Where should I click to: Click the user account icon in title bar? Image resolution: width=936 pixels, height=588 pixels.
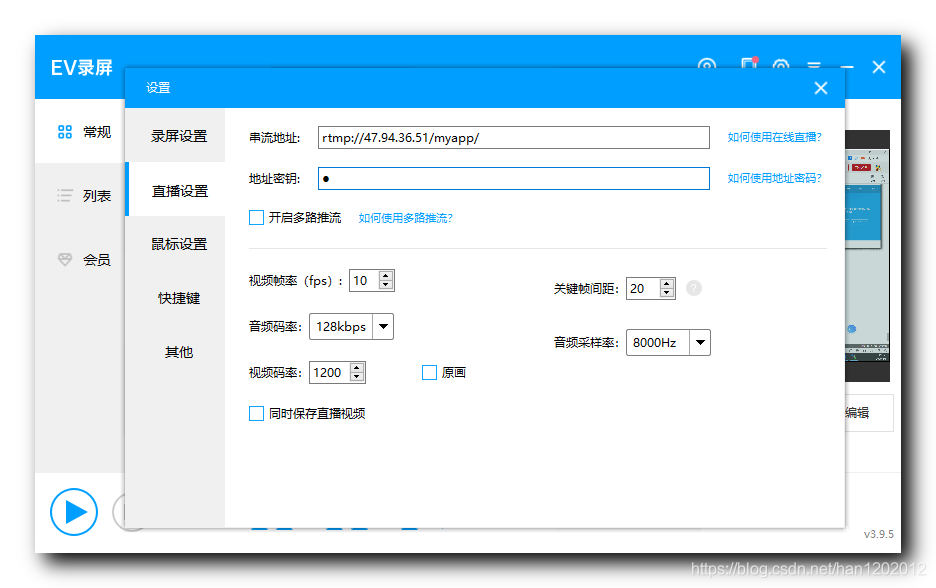(x=707, y=64)
